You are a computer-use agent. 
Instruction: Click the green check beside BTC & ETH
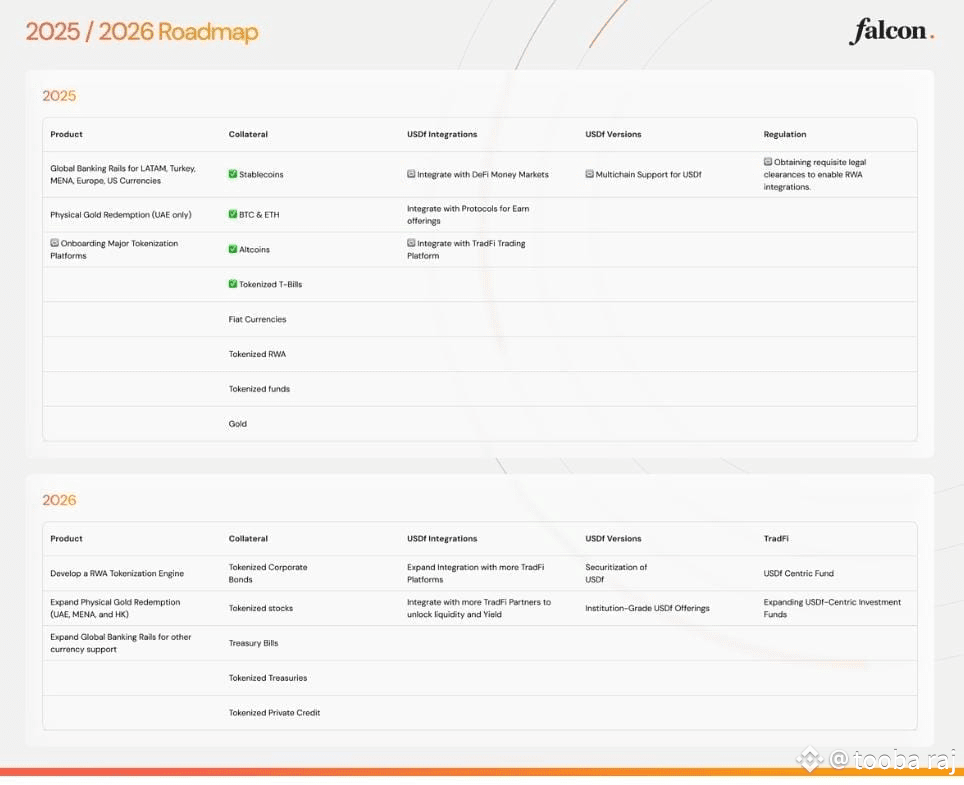[x=232, y=214]
